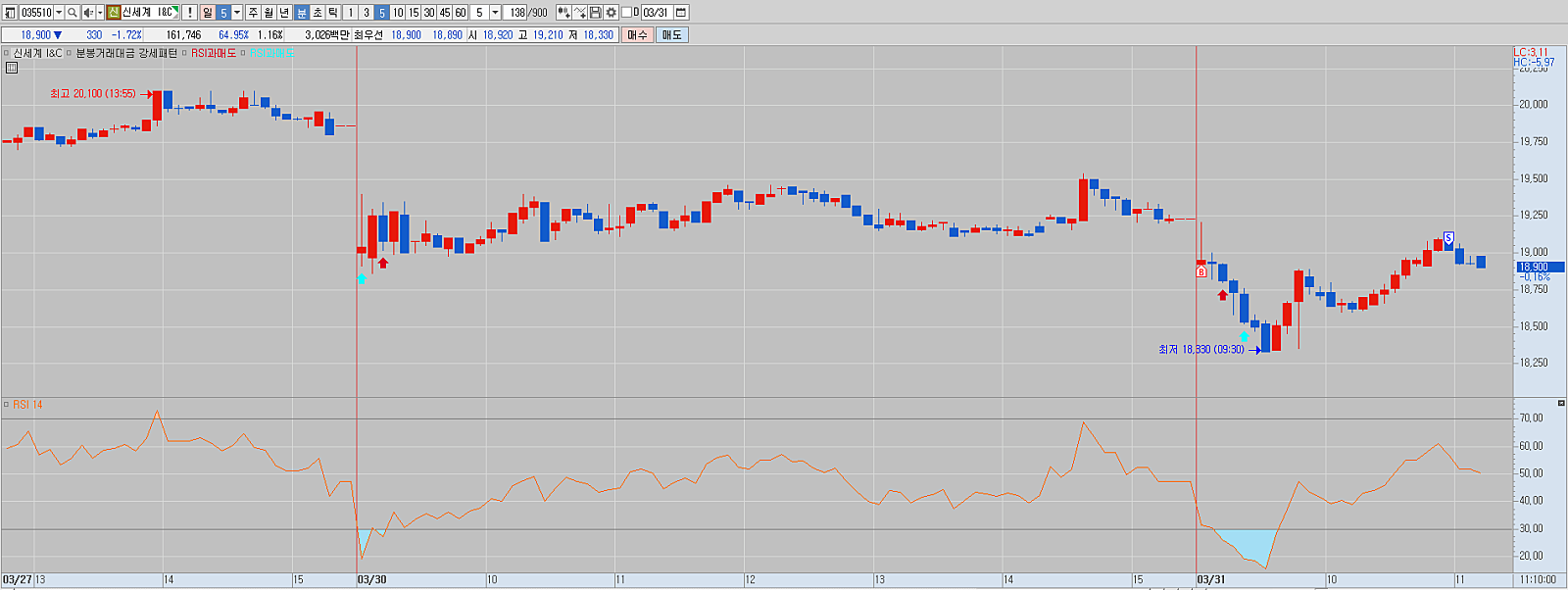Open the calendar date picker icon
Screen dimensions: 1568x590
(681, 13)
